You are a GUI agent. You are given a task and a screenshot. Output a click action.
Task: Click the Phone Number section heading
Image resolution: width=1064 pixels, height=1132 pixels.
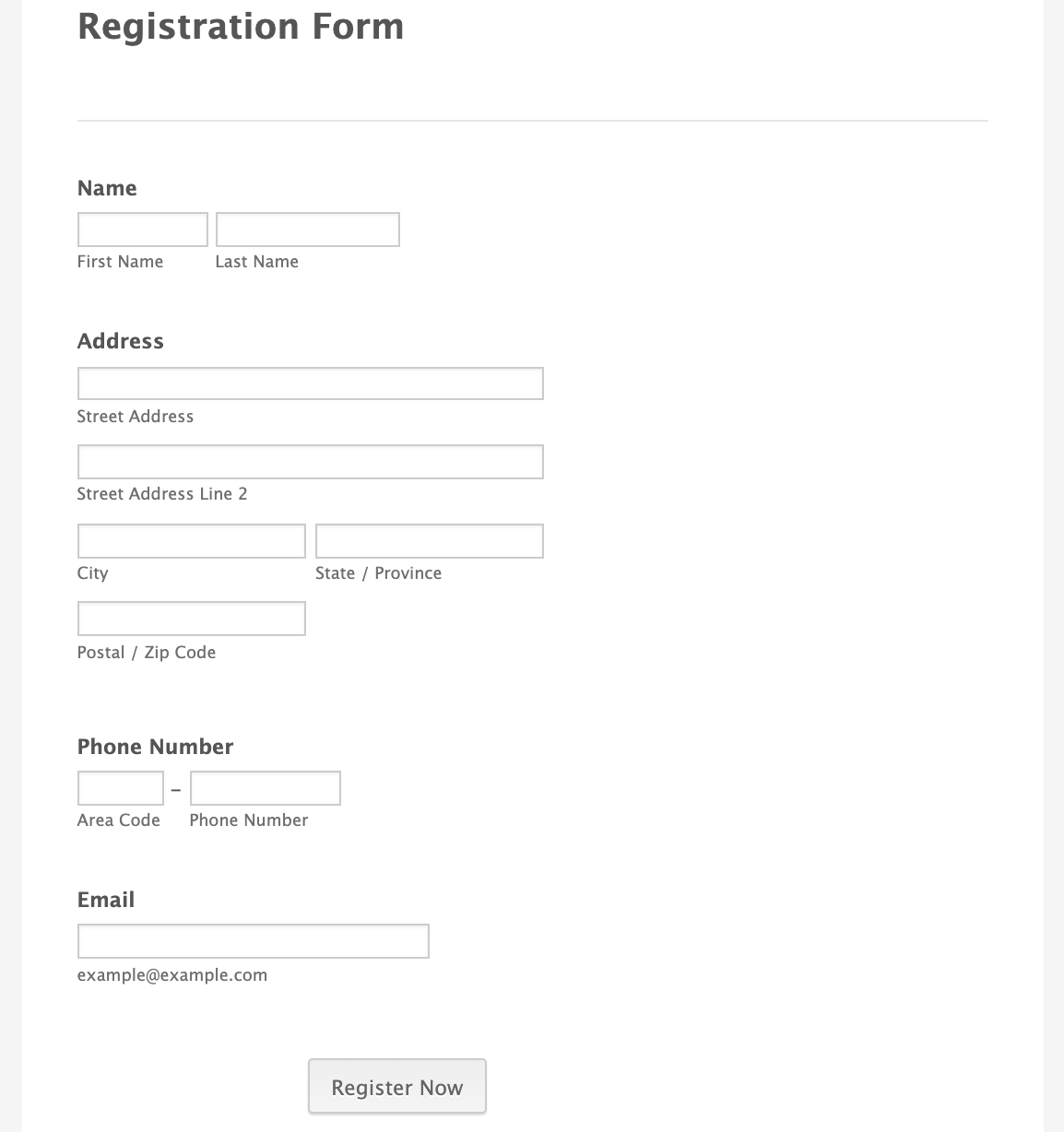[155, 747]
